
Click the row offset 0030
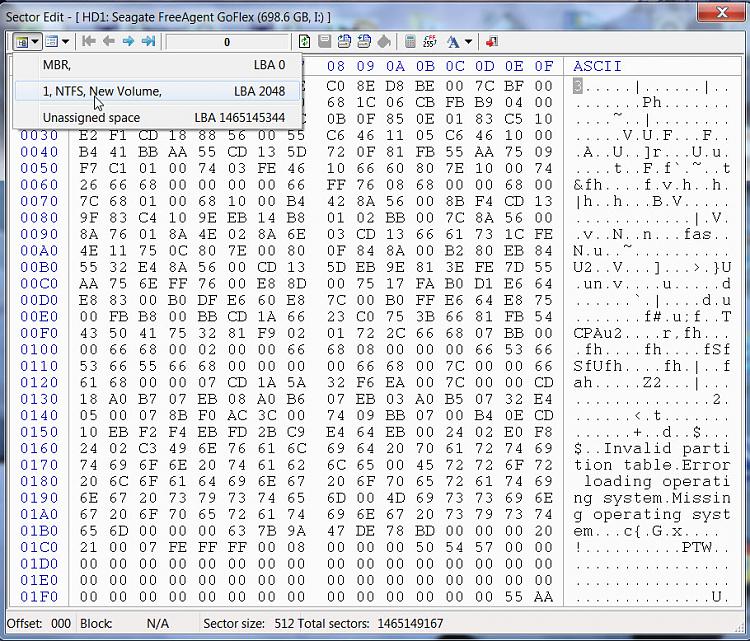pyautogui.click(x=39, y=135)
